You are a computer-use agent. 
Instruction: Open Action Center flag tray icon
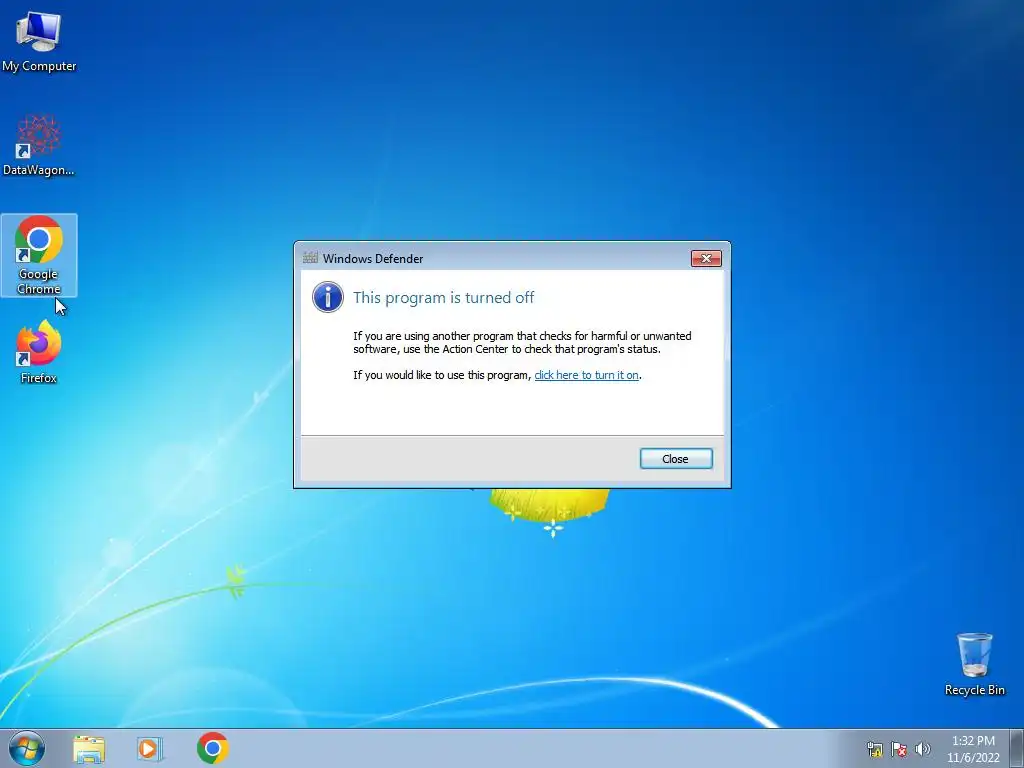coord(899,749)
